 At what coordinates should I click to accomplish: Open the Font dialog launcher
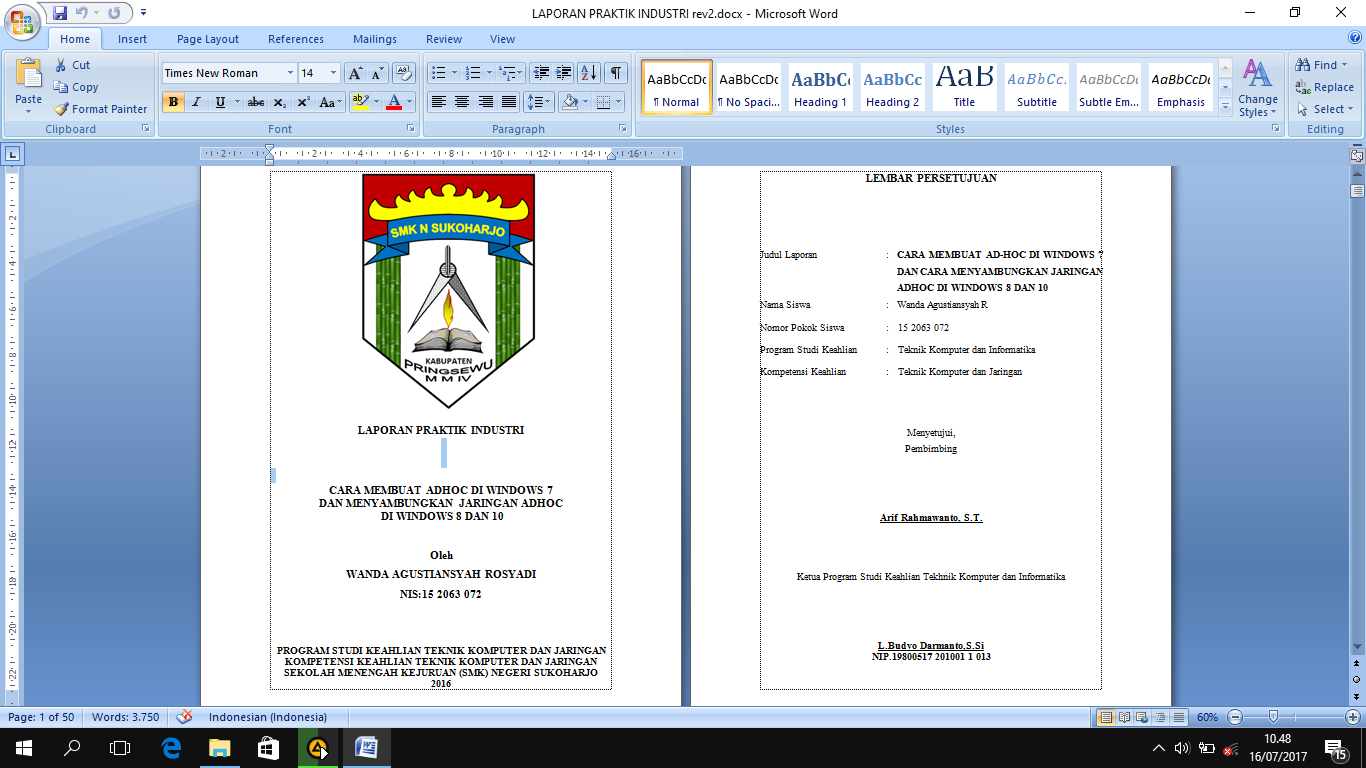pyautogui.click(x=410, y=129)
